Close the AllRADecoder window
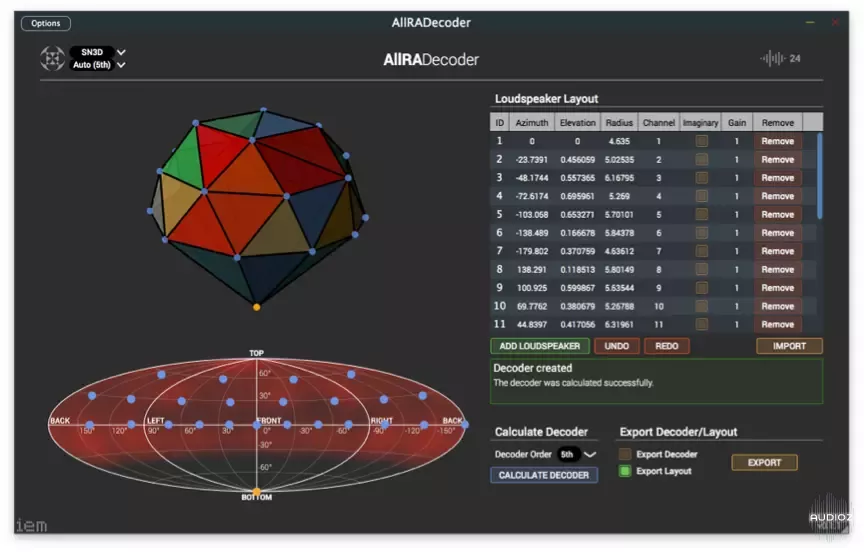The width and height of the screenshot is (864, 552). click(x=835, y=23)
